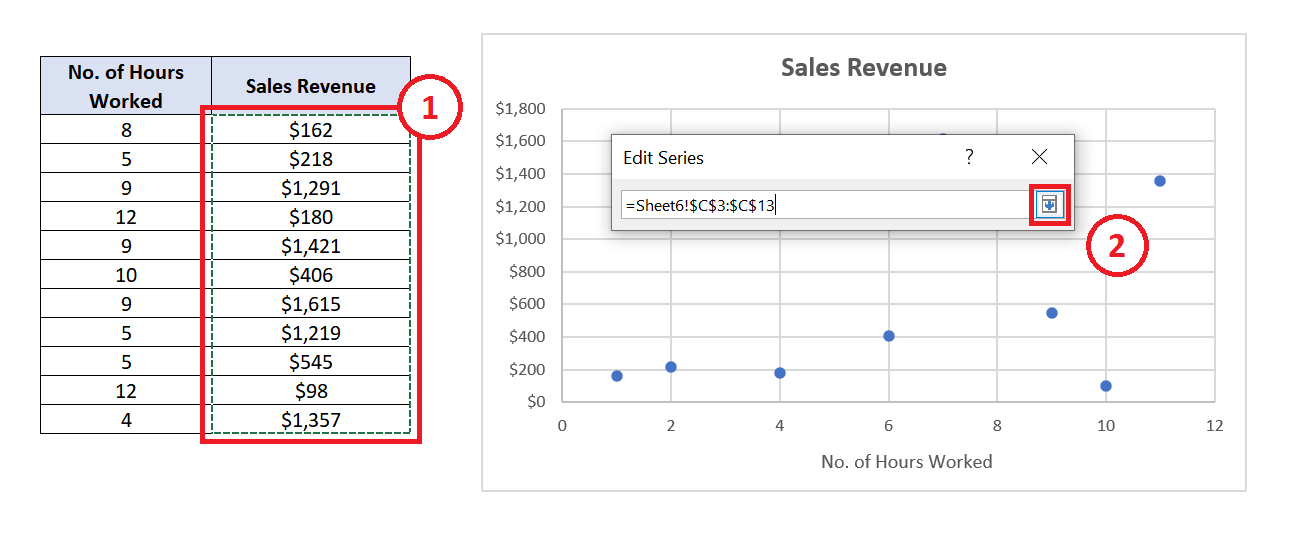1302x533 pixels.
Task: Select the $98 sales revenue cell
Action: tap(310, 391)
